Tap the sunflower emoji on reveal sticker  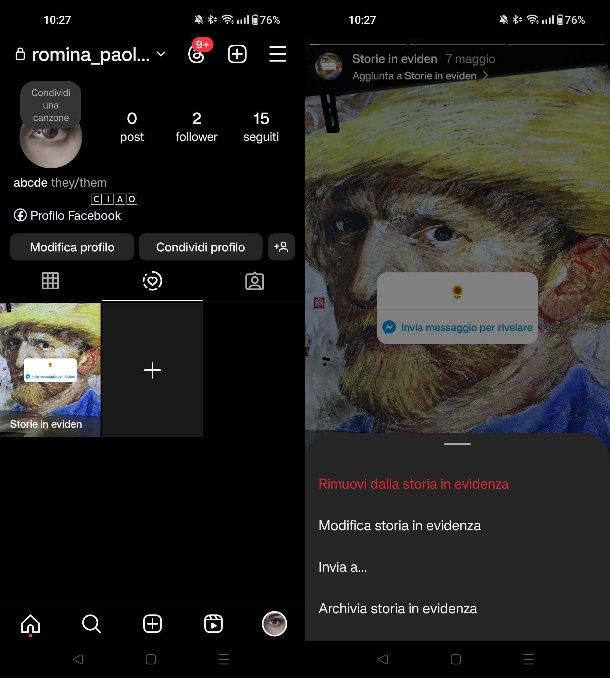click(x=457, y=292)
